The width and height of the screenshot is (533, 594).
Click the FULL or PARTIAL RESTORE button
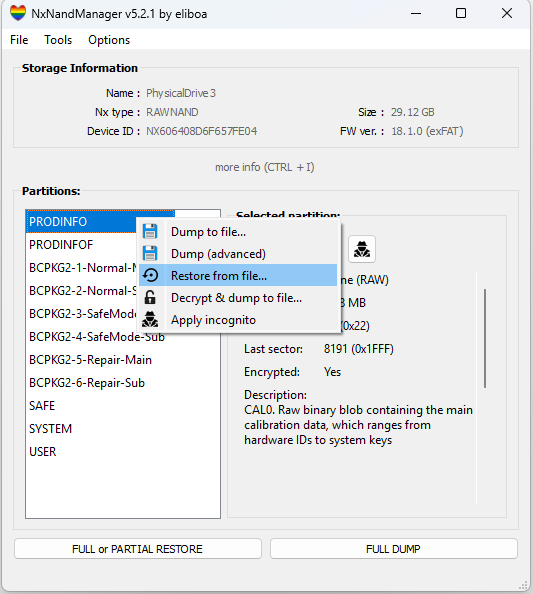[x=138, y=549]
